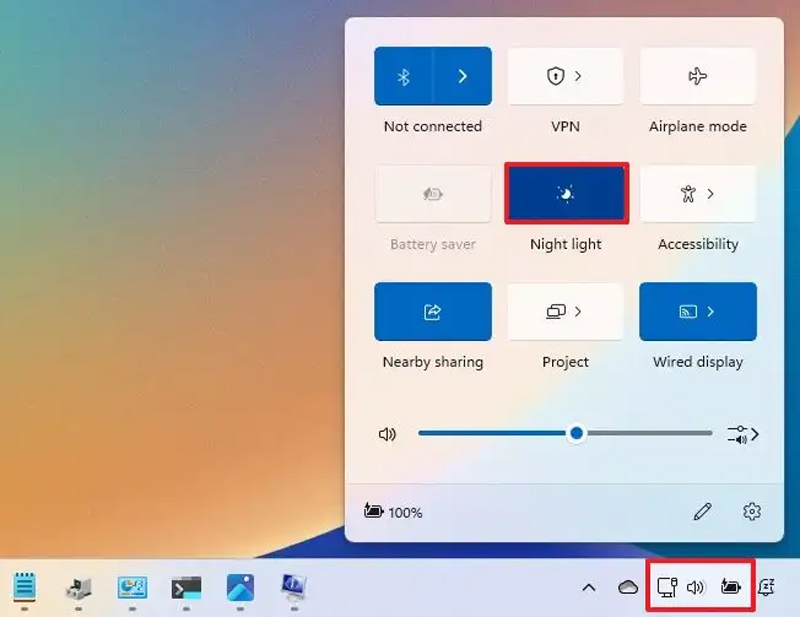Open the VPN quick settings tile

pos(565,76)
